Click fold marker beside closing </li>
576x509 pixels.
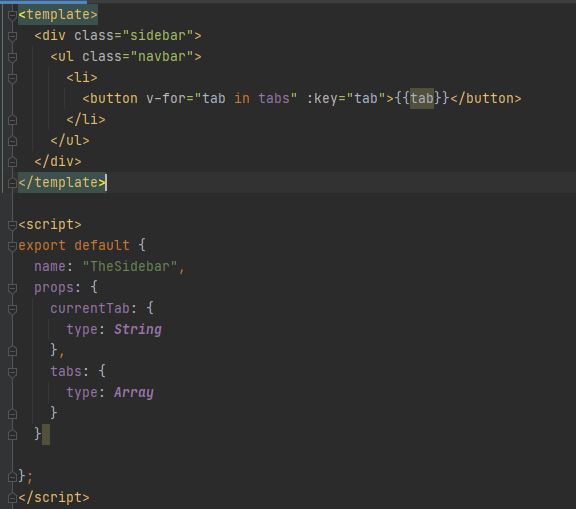coord(12,120)
